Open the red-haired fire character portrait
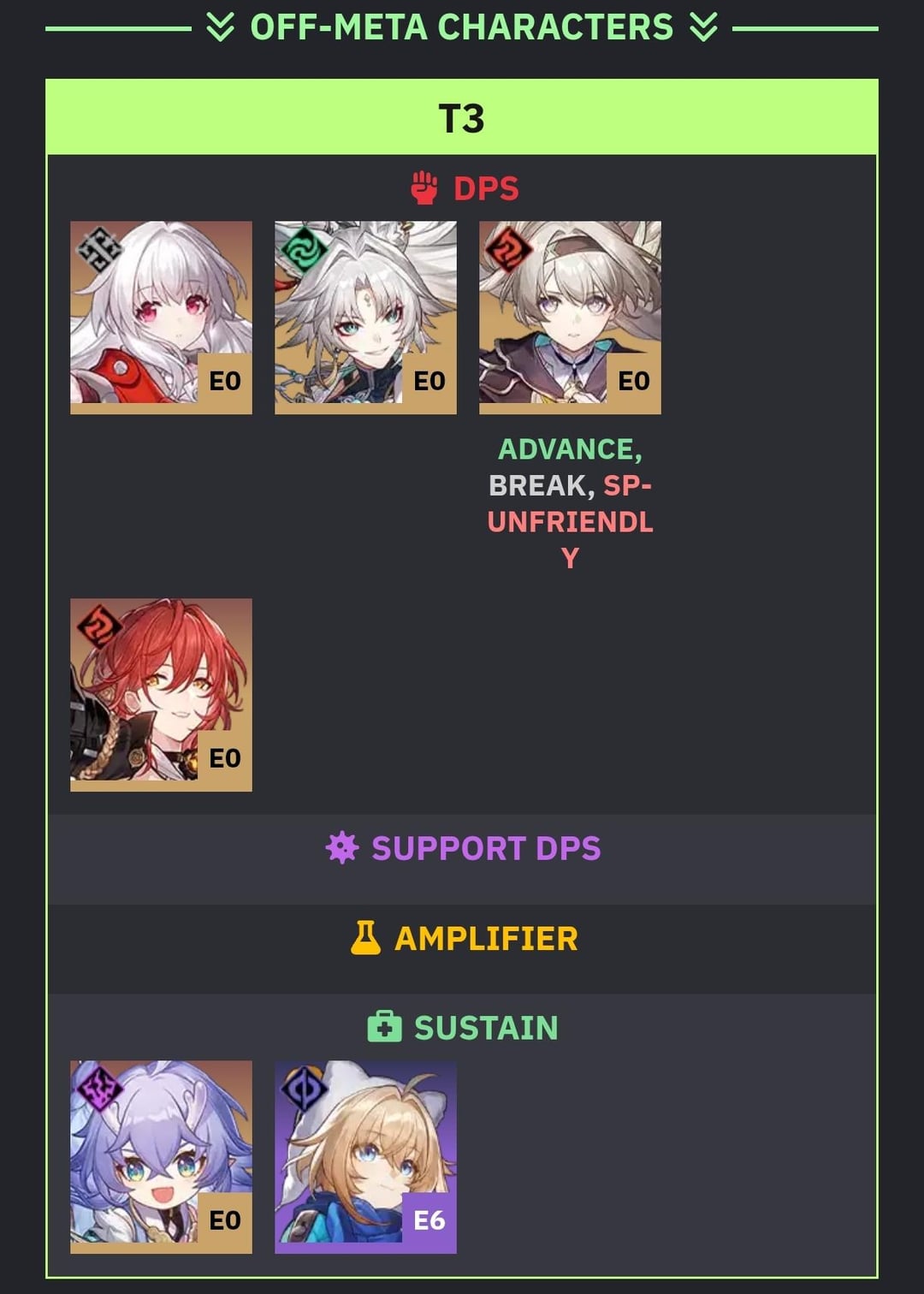This screenshot has height=1294, width=924. click(161, 695)
